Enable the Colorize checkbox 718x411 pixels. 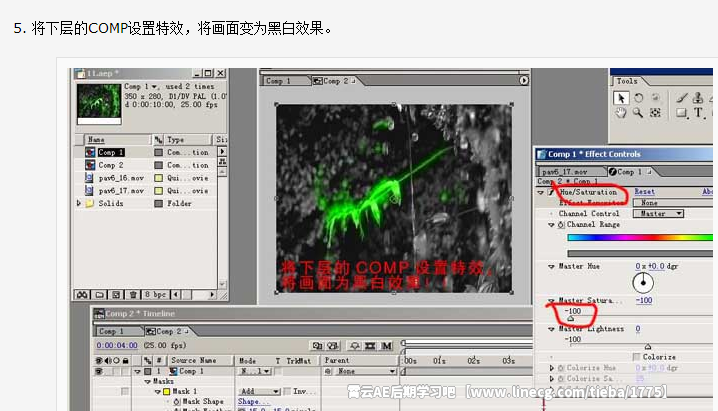tap(636, 357)
